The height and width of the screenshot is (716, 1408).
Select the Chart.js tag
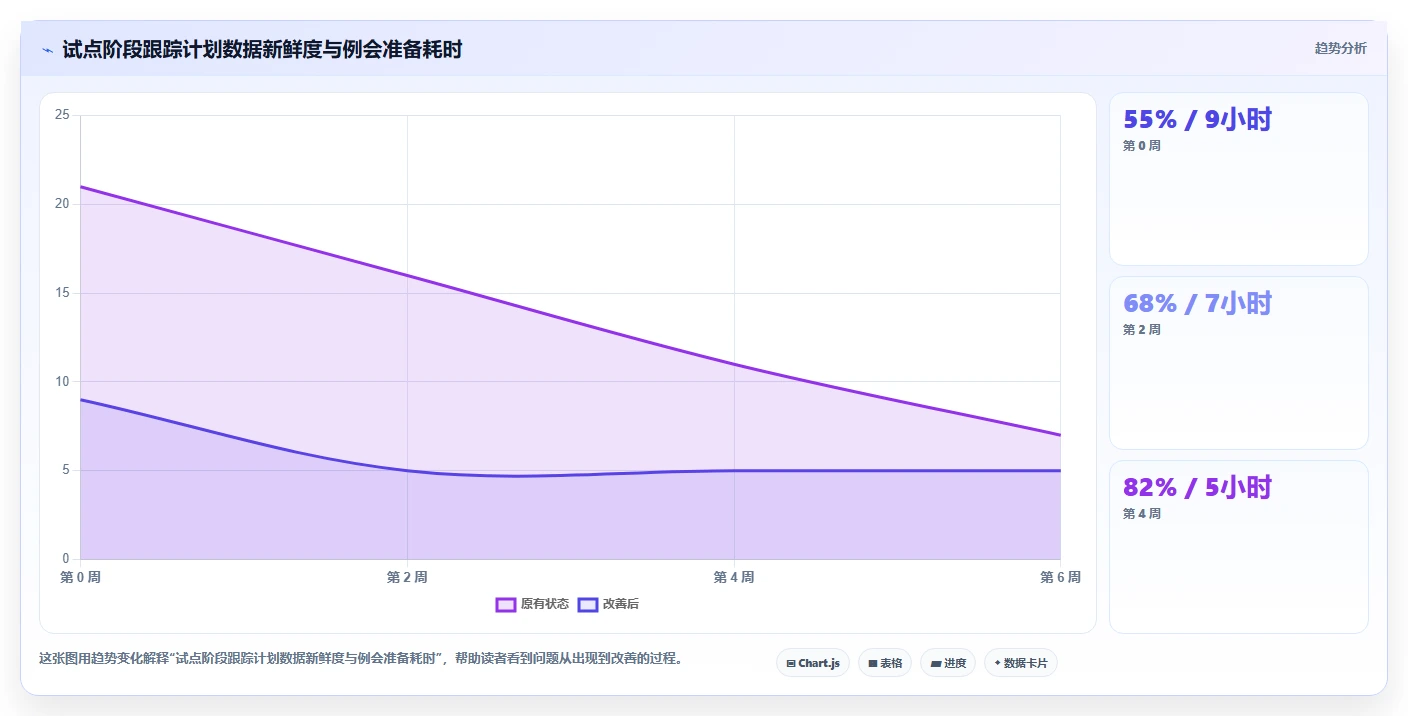click(x=813, y=663)
